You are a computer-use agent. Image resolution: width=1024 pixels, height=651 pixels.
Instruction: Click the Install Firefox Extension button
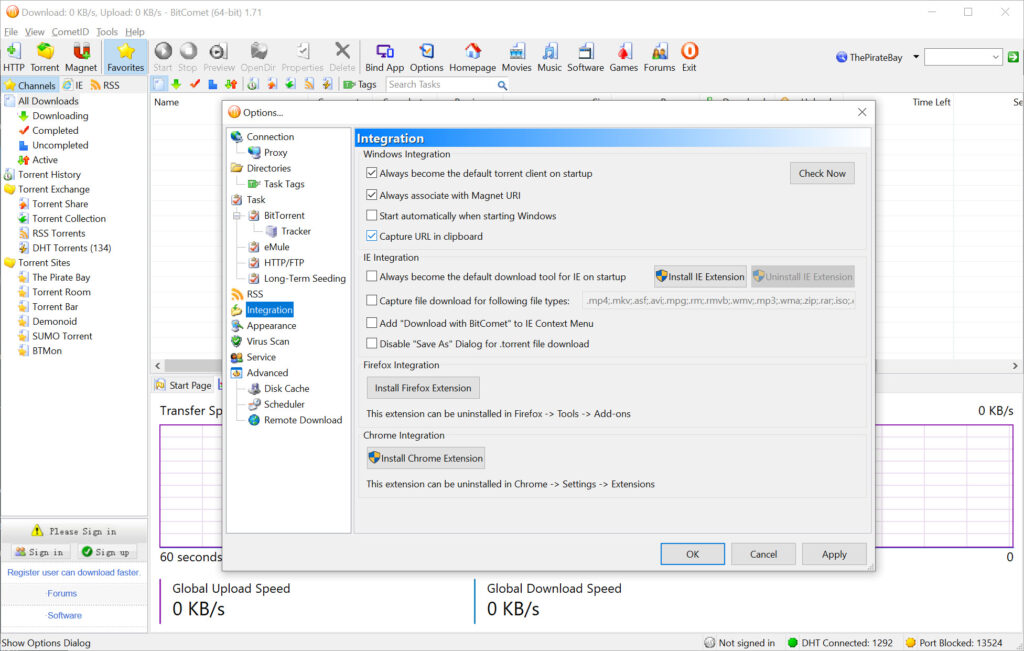tap(423, 388)
